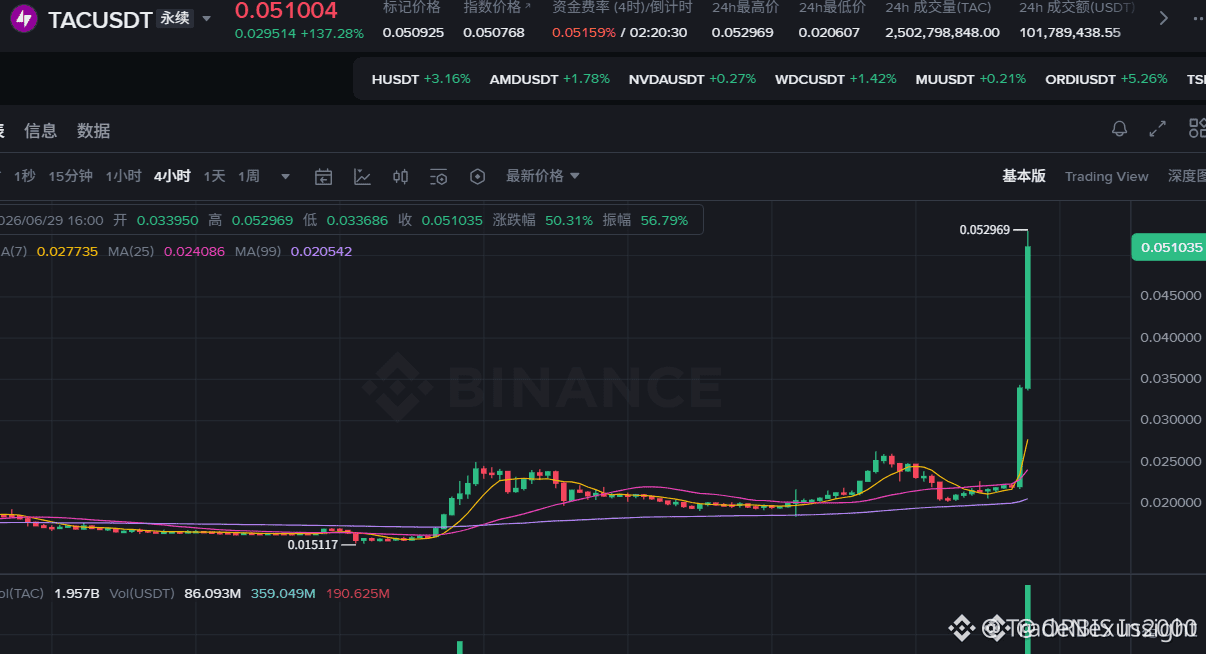
Task: Switch chart to 基本版 mode
Action: [x=1024, y=176]
